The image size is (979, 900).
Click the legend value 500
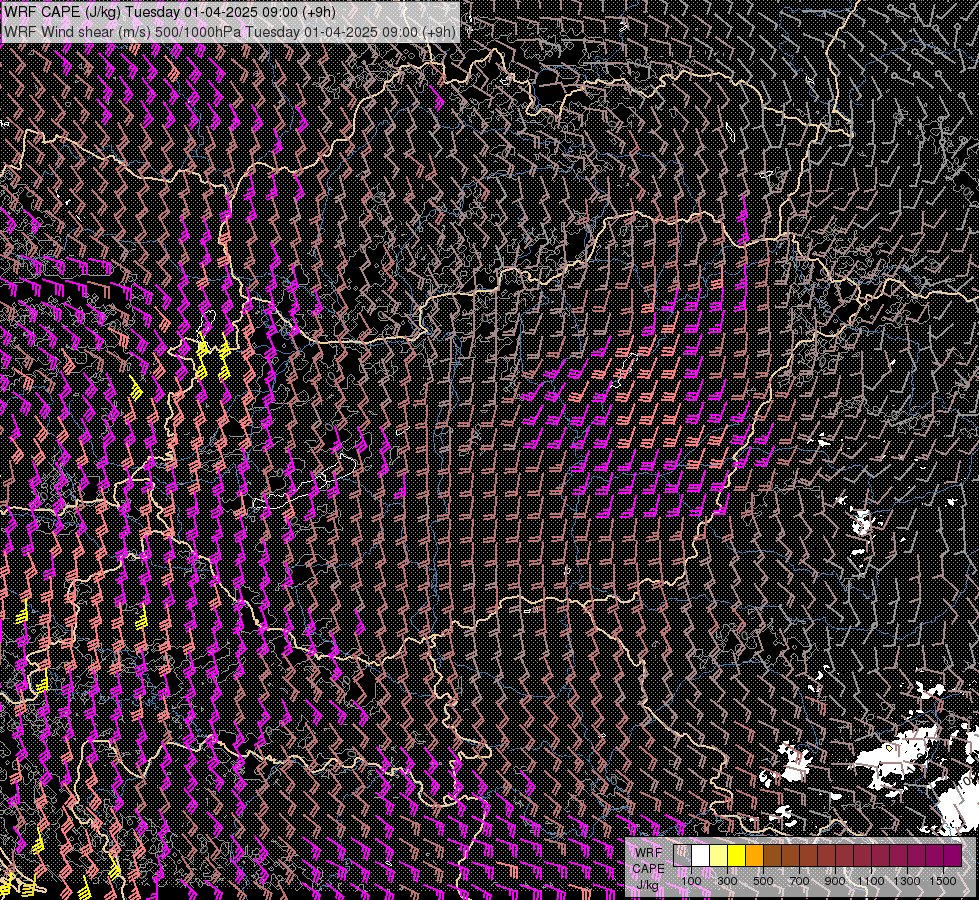pyautogui.click(x=763, y=881)
